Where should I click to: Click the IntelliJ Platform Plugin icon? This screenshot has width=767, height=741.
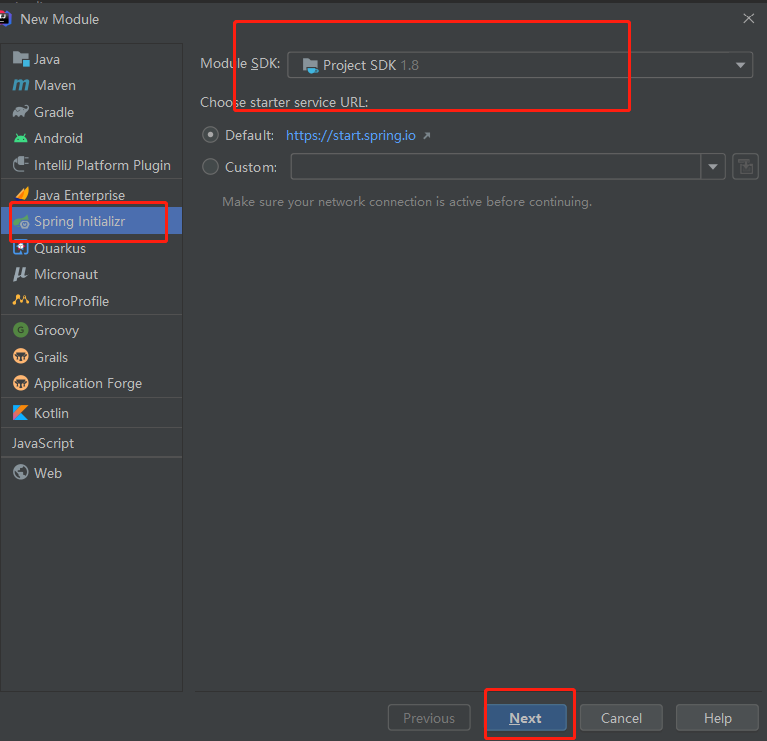coord(21,165)
